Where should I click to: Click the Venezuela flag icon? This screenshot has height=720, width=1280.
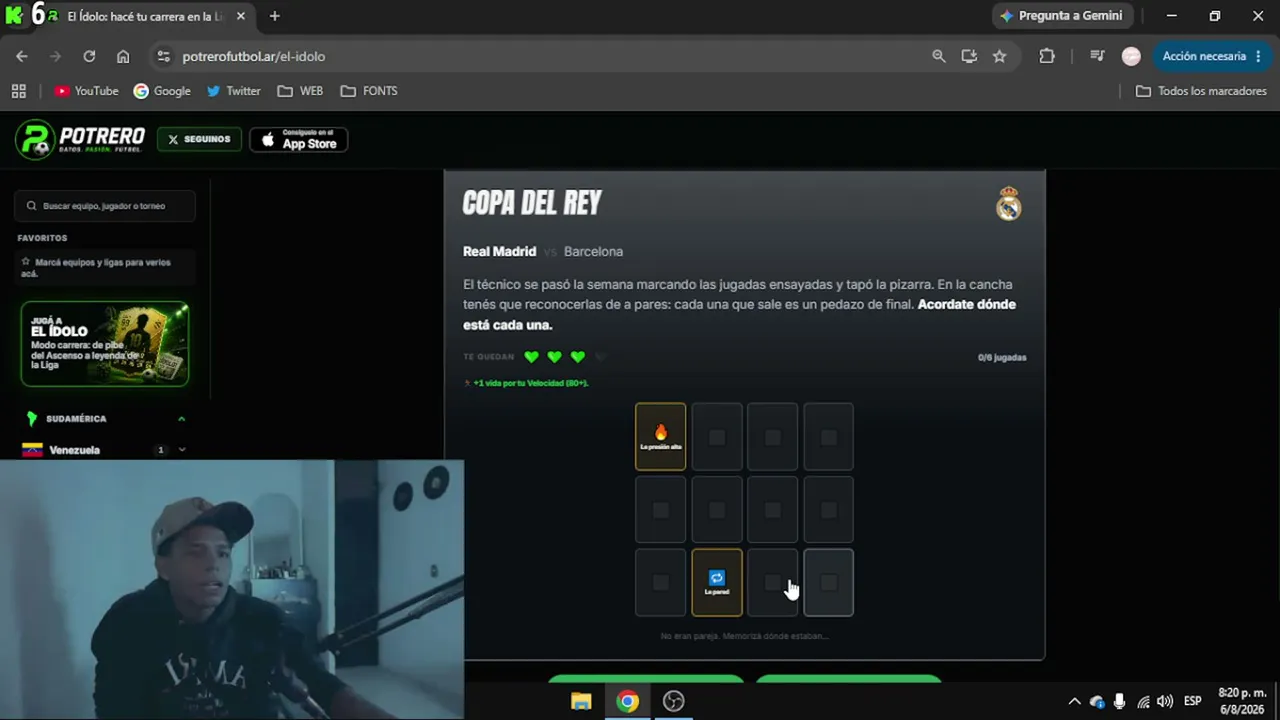click(x=32, y=450)
